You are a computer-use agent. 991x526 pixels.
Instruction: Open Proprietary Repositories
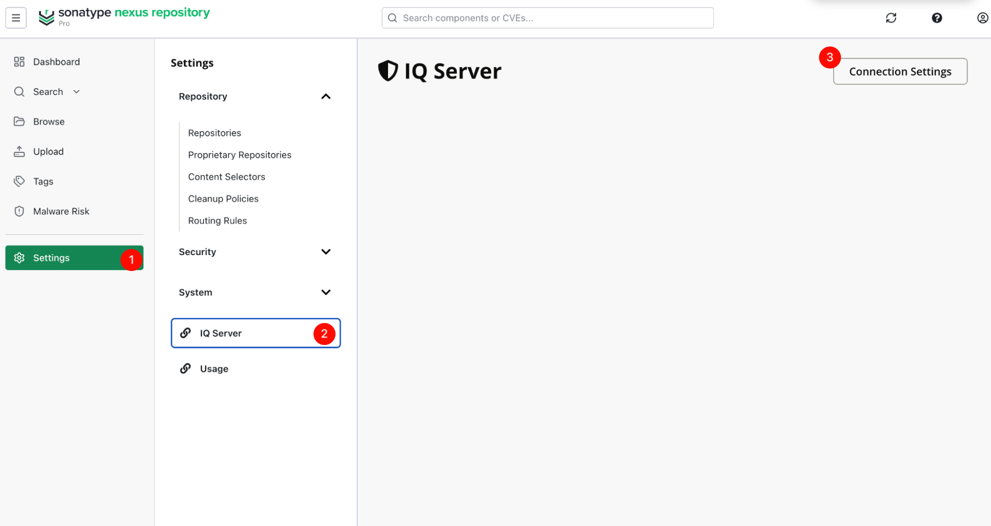coord(240,155)
